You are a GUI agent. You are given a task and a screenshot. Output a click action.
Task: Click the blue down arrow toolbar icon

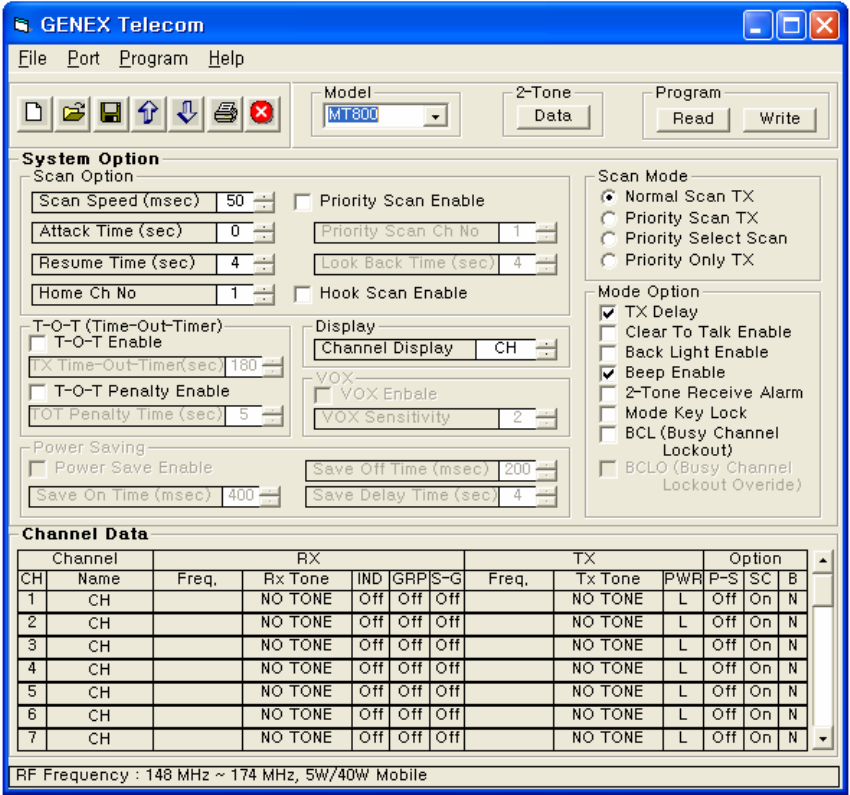coord(186,113)
